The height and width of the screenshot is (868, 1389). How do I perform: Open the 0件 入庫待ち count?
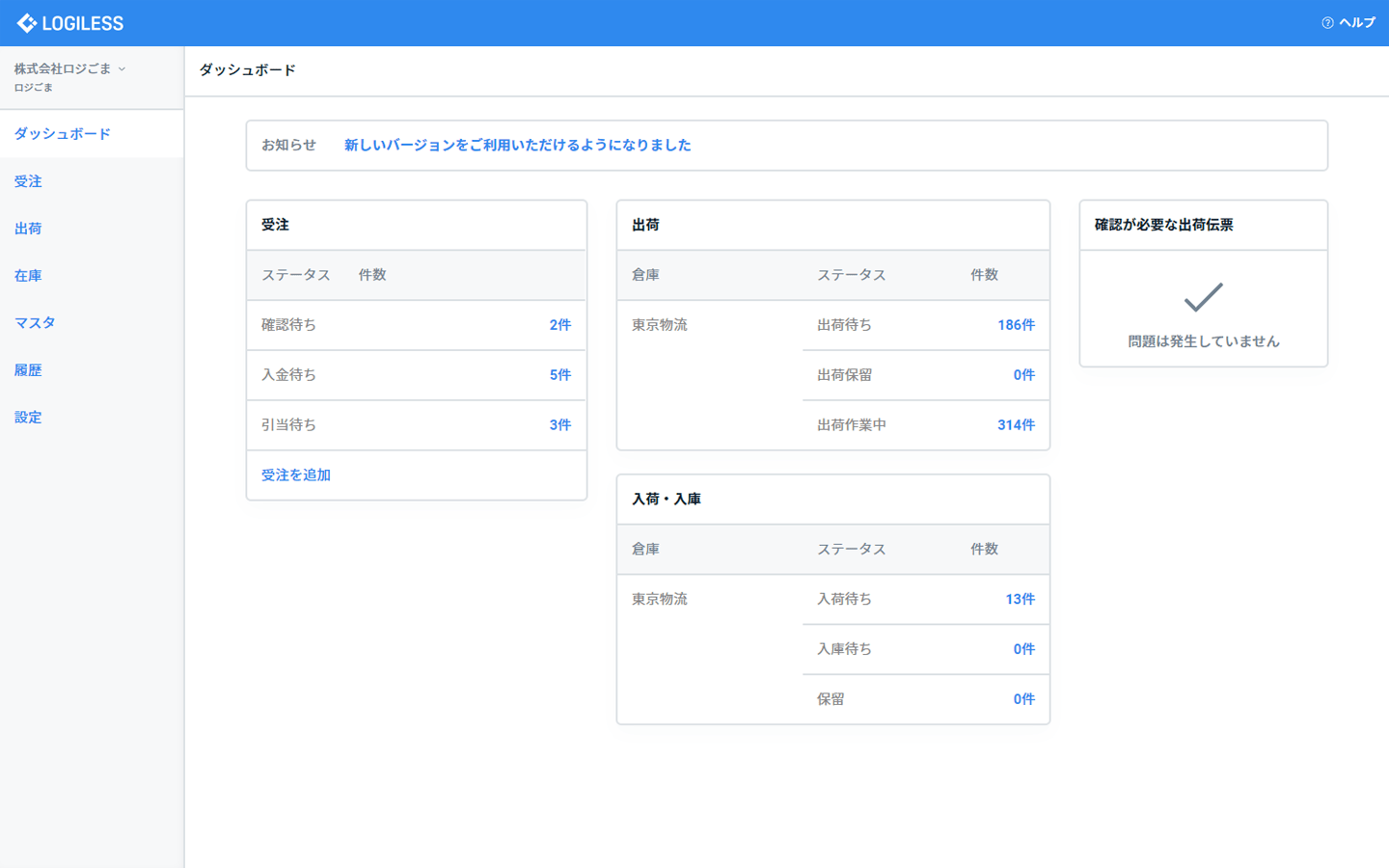(x=1023, y=649)
